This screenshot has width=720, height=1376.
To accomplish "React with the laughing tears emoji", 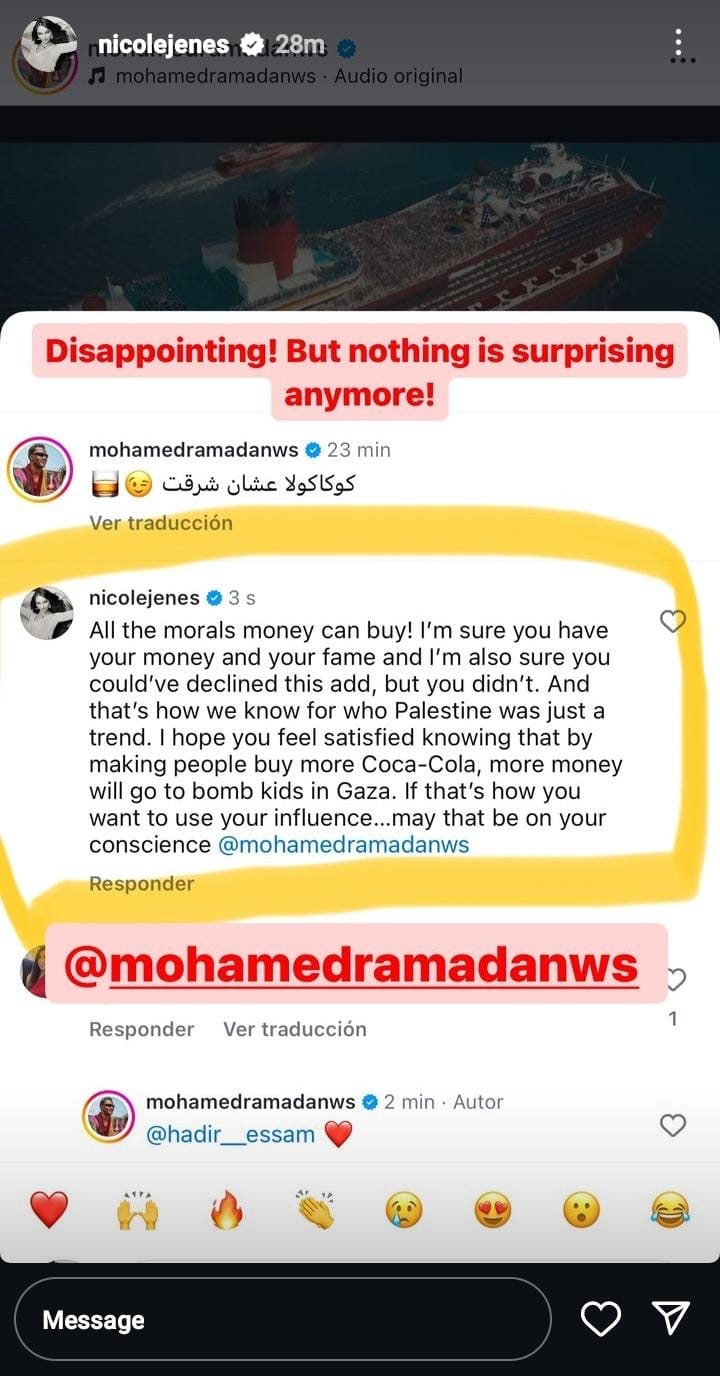I will coord(670,1211).
